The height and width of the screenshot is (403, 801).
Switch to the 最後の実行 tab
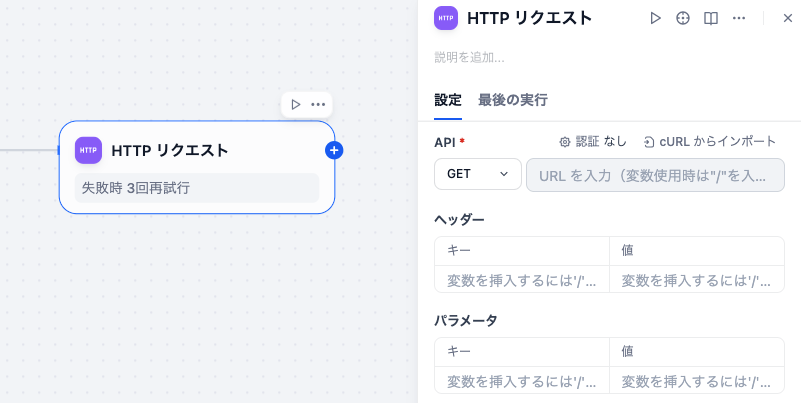[512, 100]
